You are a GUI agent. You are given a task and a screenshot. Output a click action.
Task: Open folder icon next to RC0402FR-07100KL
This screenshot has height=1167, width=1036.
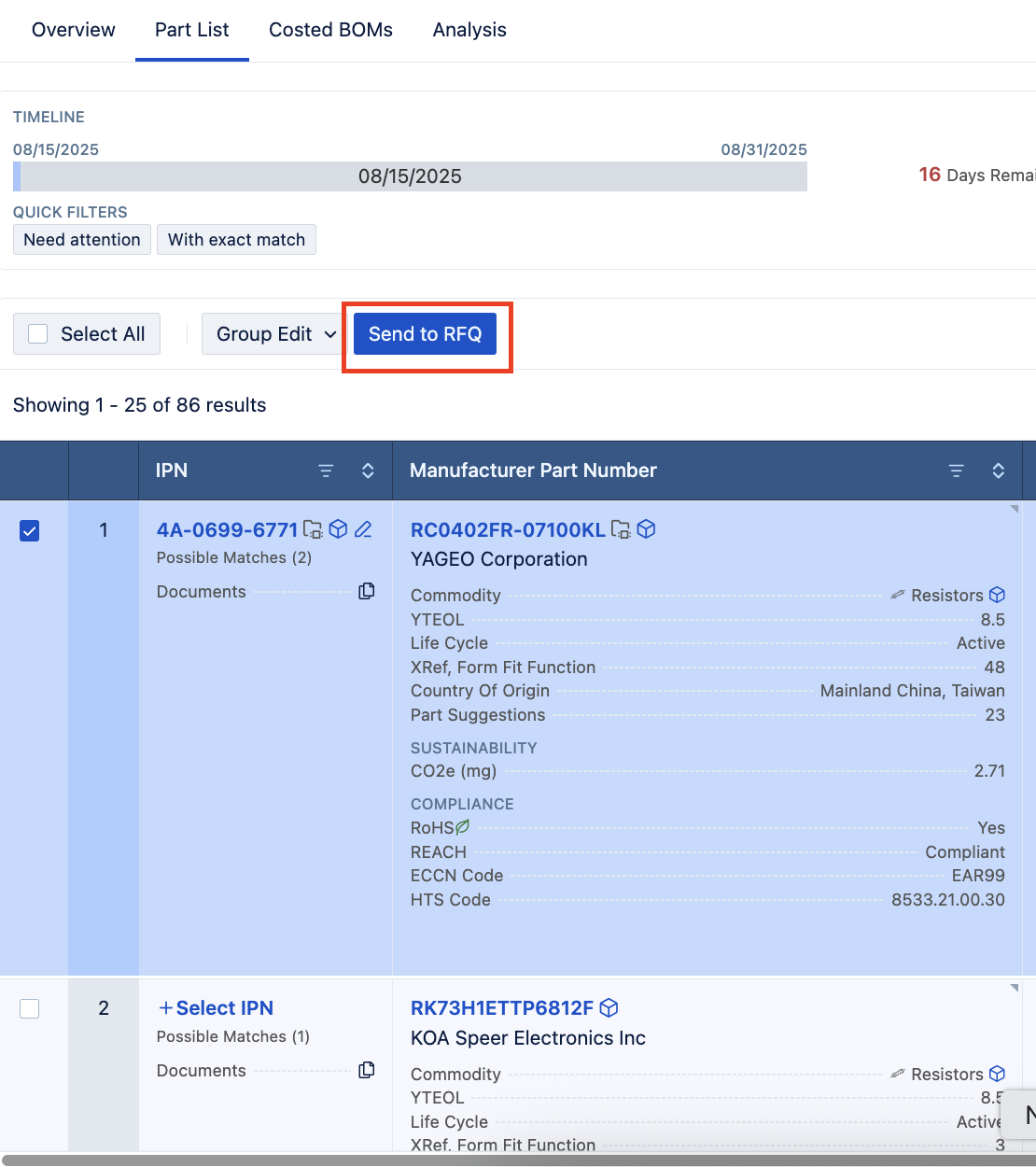click(621, 529)
